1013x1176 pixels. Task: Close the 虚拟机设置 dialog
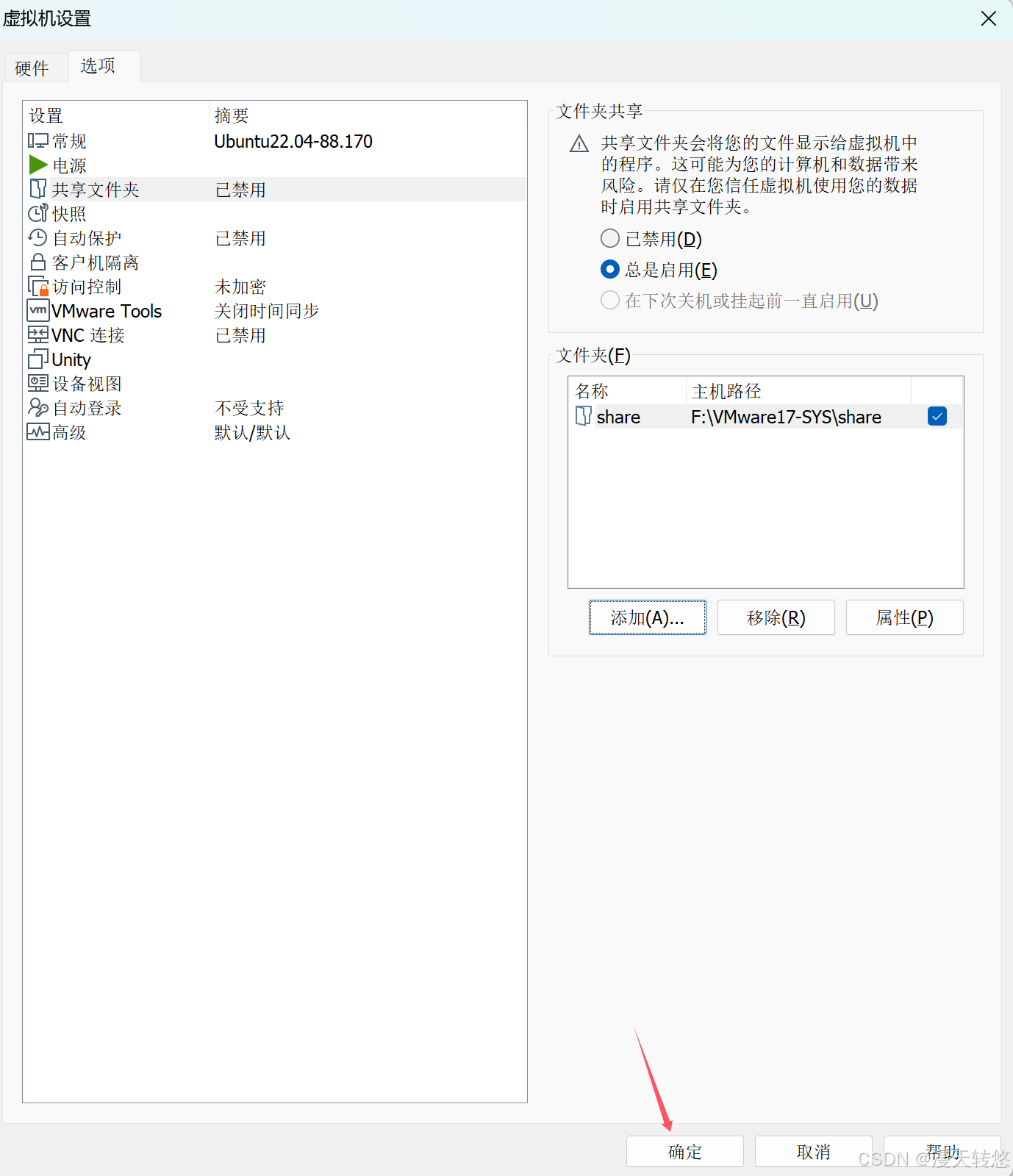pyautogui.click(x=989, y=18)
